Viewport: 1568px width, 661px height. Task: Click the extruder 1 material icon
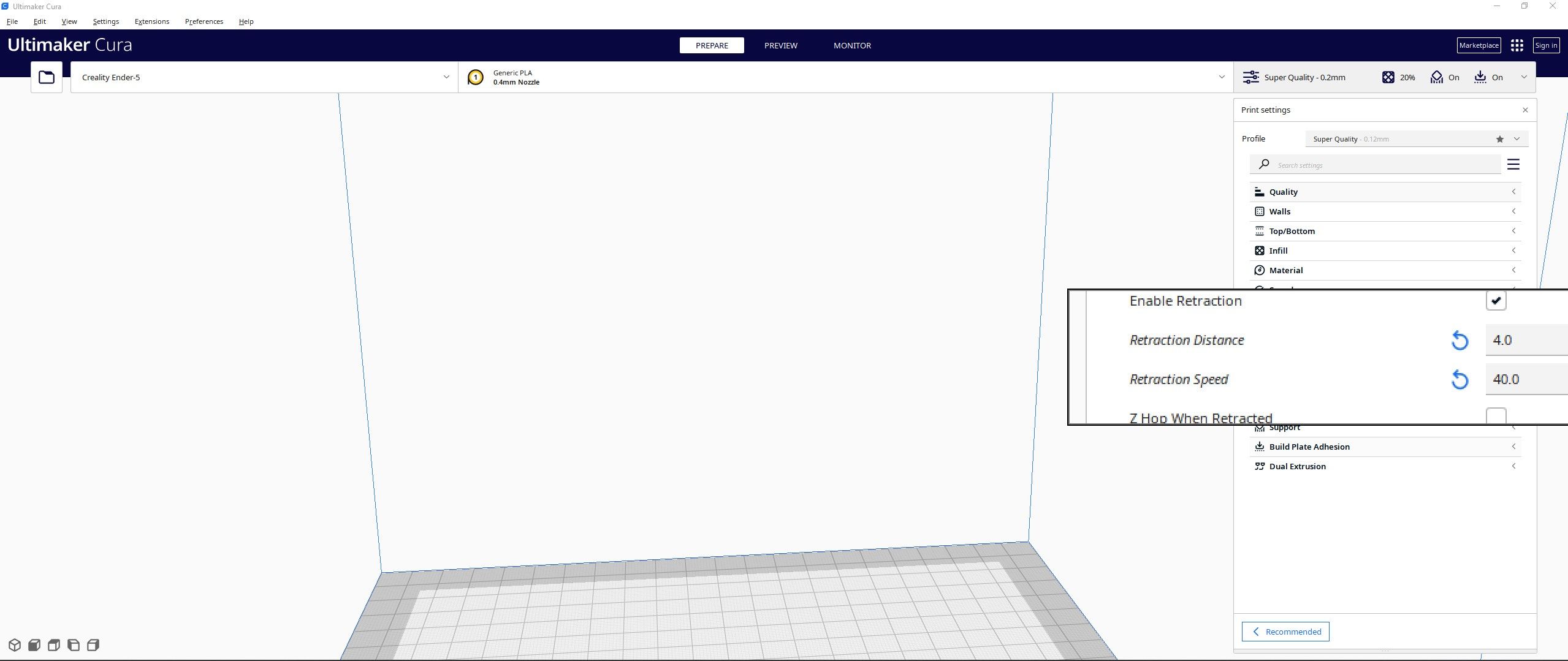tap(475, 77)
